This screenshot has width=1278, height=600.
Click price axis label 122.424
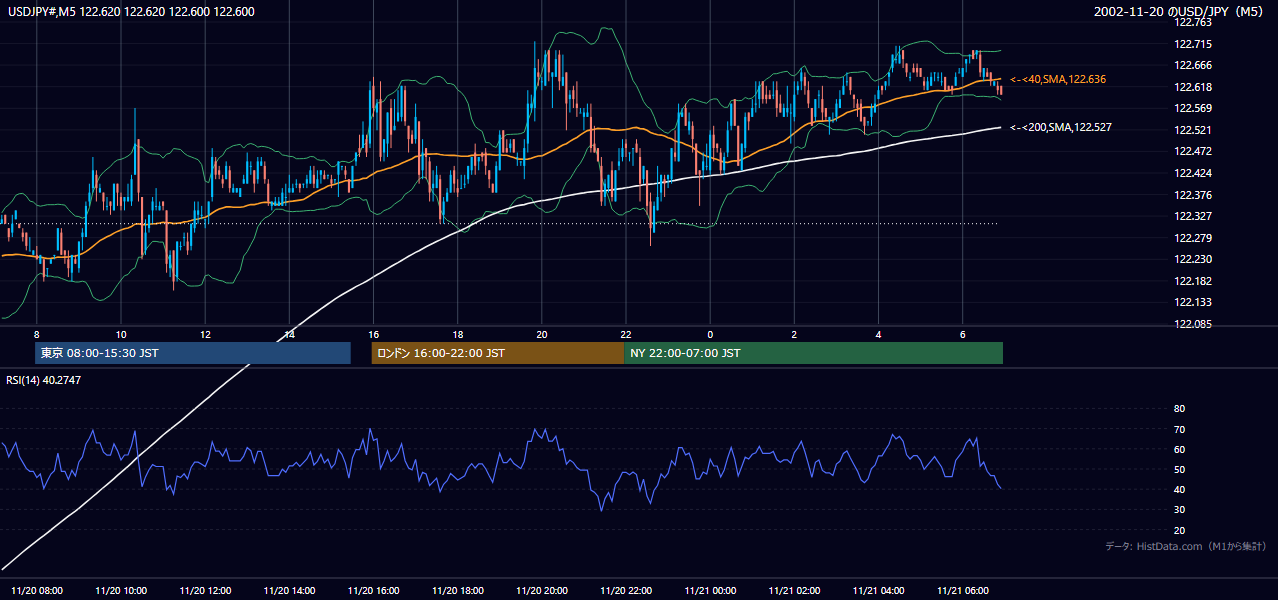pyautogui.click(x=1192, y=173)
